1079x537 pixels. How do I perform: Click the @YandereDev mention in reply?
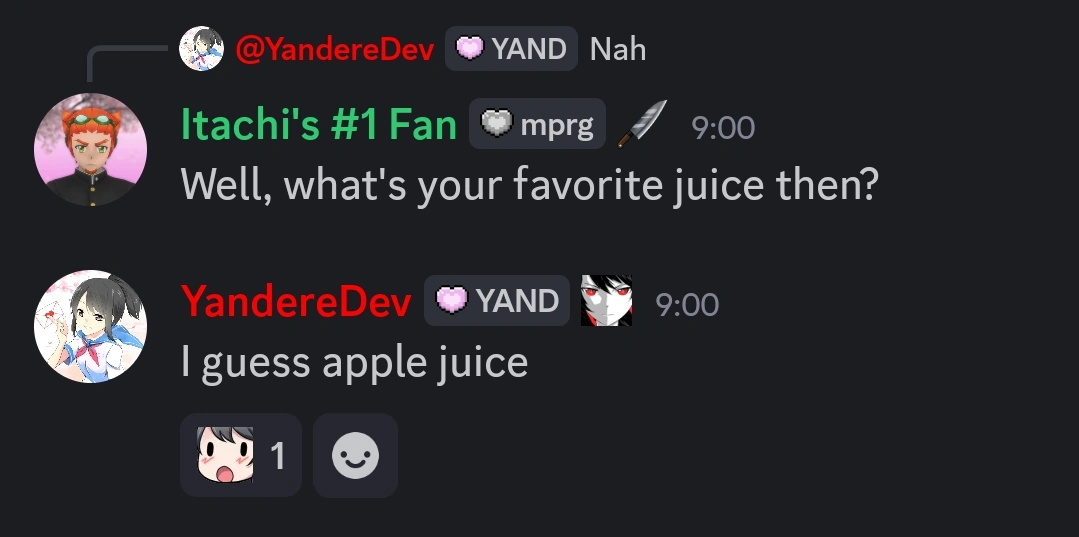[x=335, y=49]
